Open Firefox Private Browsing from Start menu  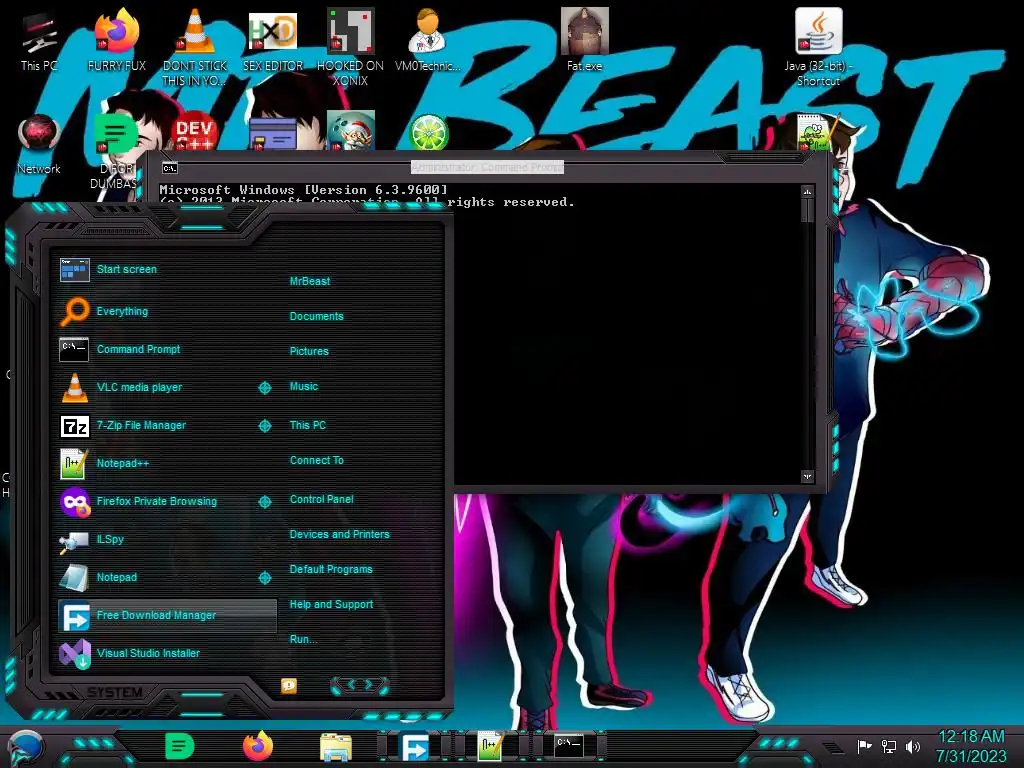click(x=167, y=502)
